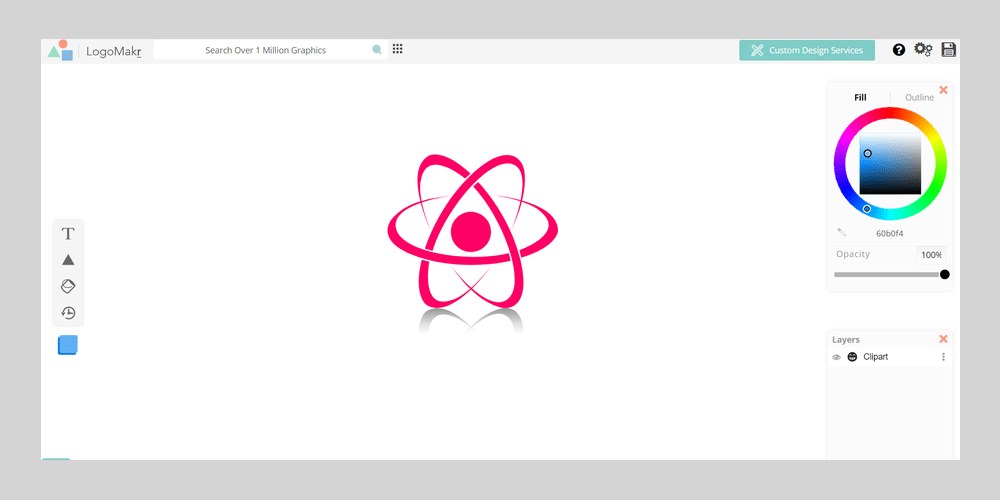This screenshot has width=1000, height=500.
Task: Click the LogoMakr brand name text
Action: [x=114, y=52]
